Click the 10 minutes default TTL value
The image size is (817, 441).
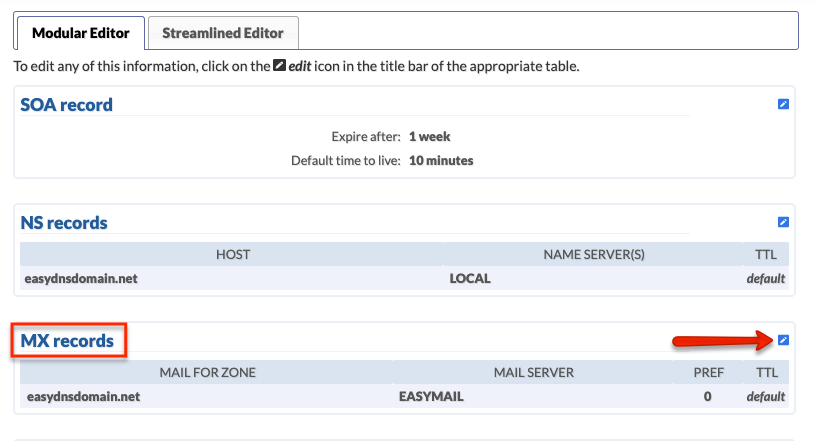[441, 161]
